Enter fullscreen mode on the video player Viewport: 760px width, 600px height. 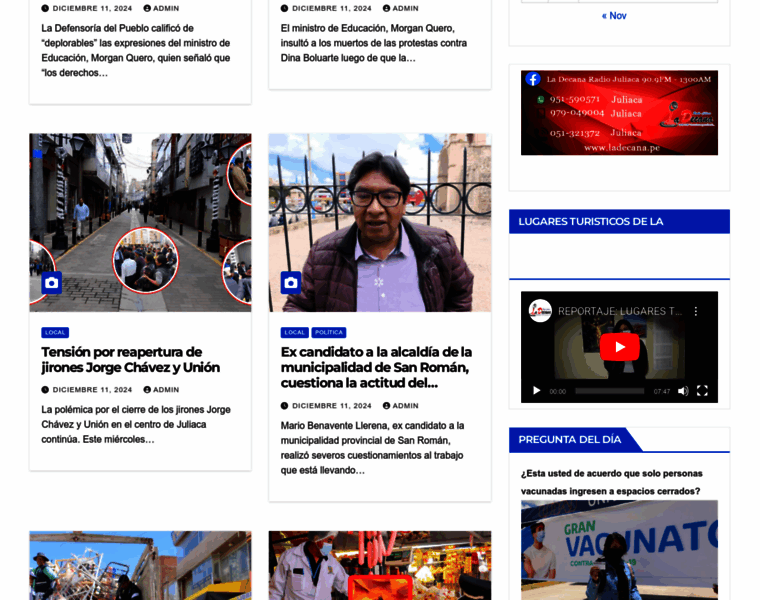(x=702, y=391)
